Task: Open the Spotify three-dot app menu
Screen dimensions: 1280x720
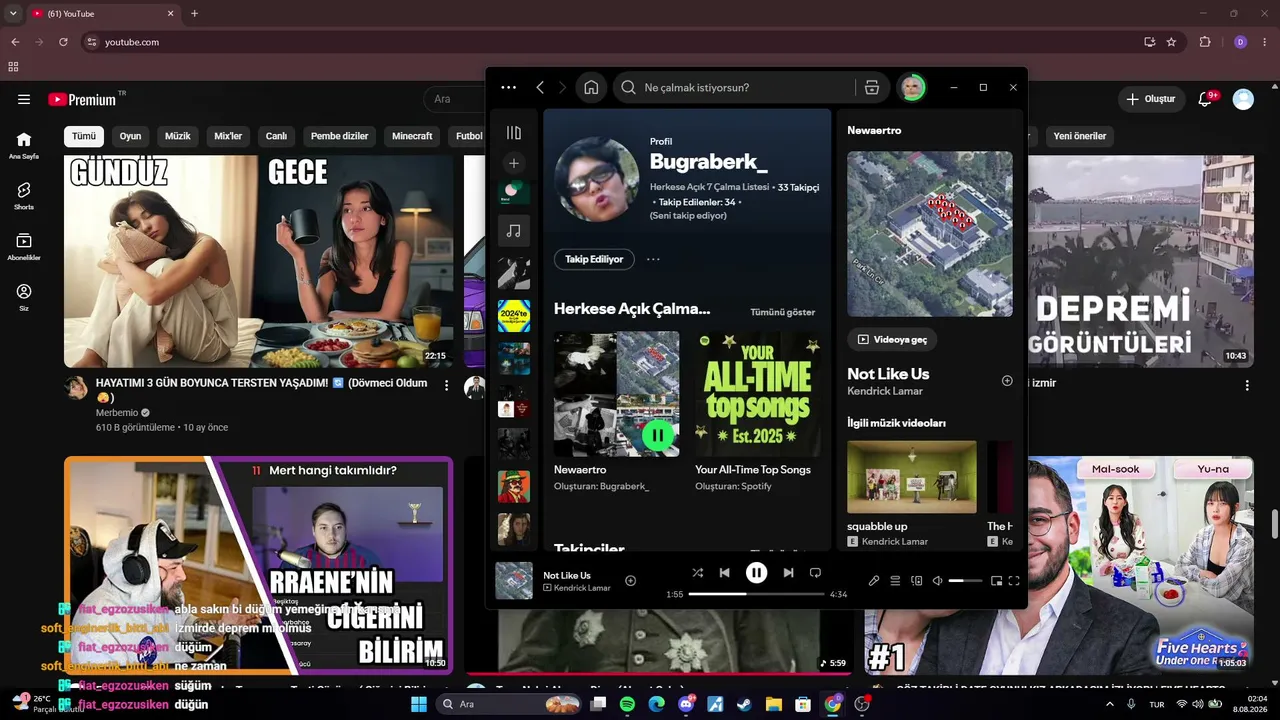Action: (x=509, y=87)
